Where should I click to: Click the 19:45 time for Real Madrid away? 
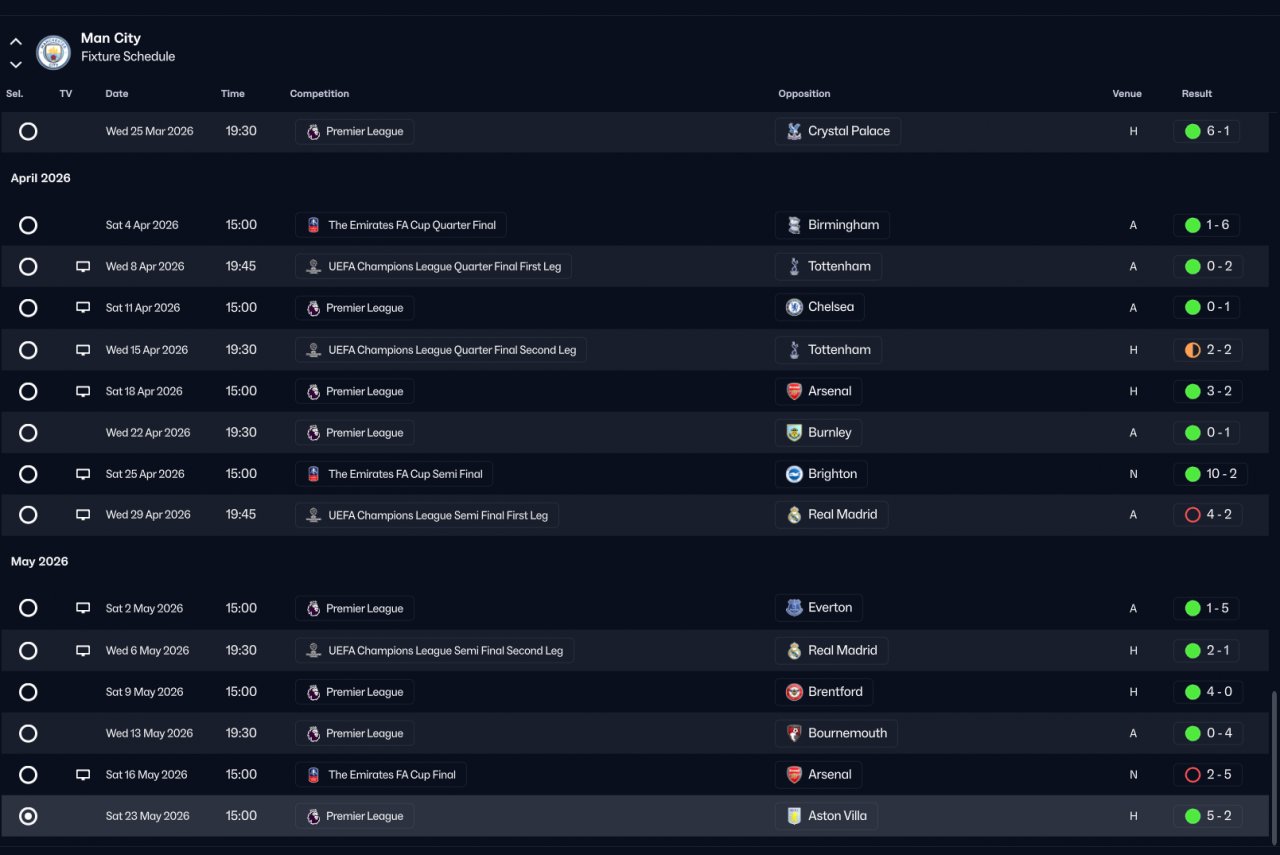click(x=241, y=515)
